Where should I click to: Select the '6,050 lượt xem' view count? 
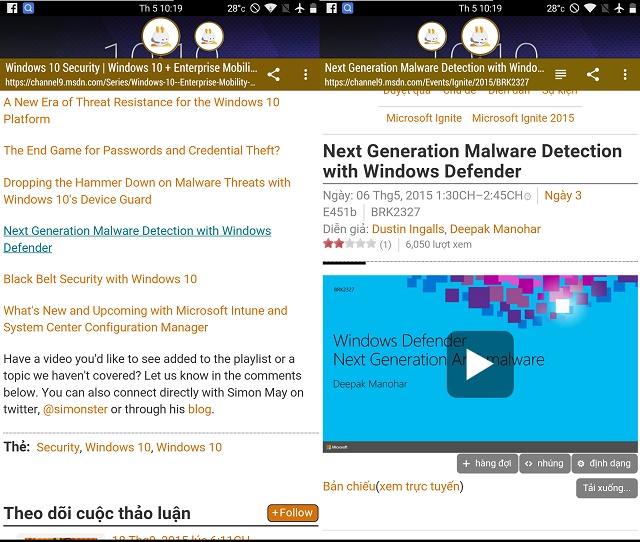(438, 244)
